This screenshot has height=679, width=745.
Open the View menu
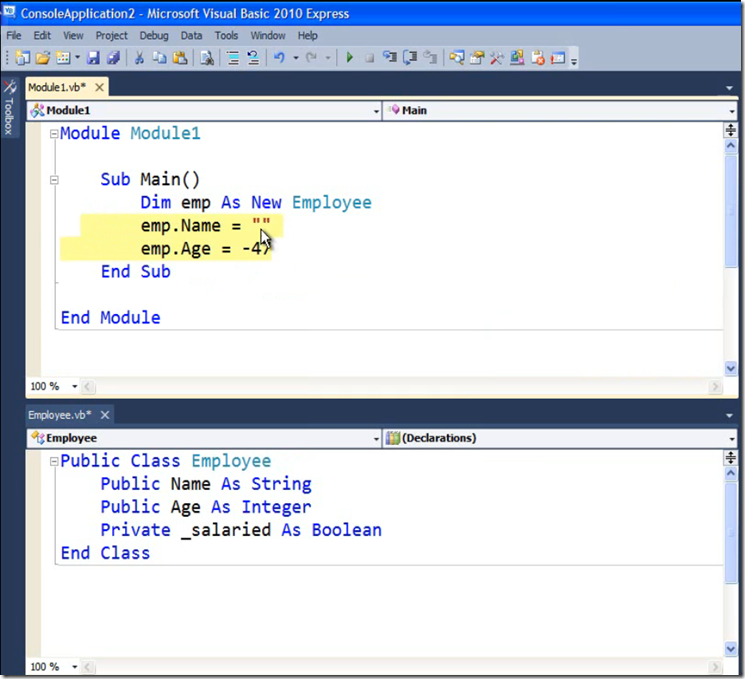tap(73, 36)
